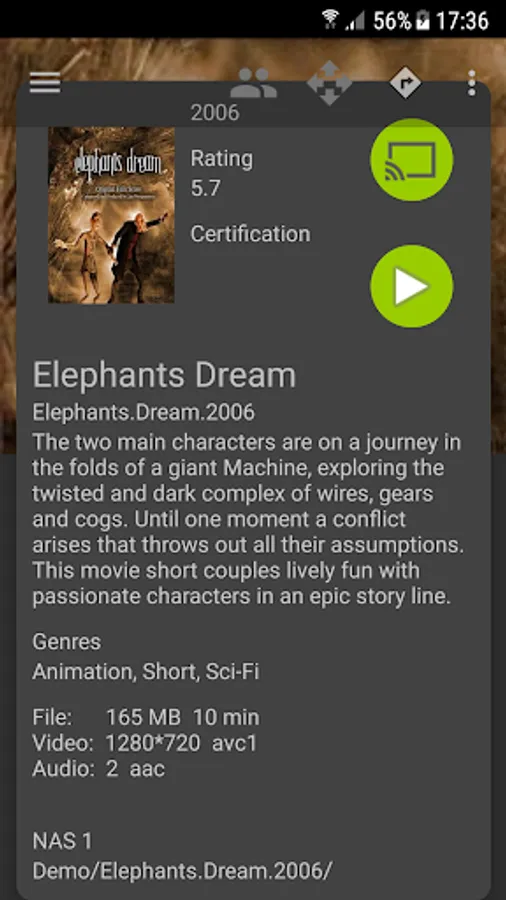Tap the cast people icon in toolbar
This screenshot has width=506, height=900.
click(254, 83)
